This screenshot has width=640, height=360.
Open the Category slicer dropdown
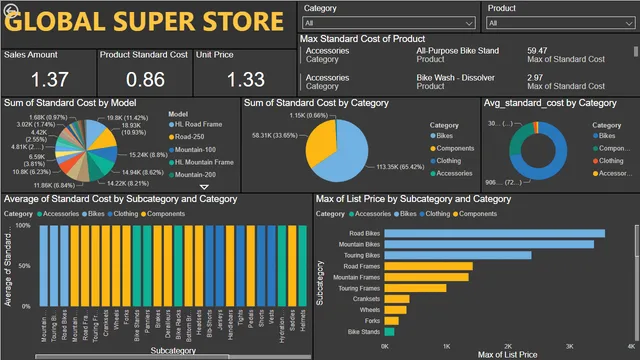pyautogui.click(x=389, y=23)
